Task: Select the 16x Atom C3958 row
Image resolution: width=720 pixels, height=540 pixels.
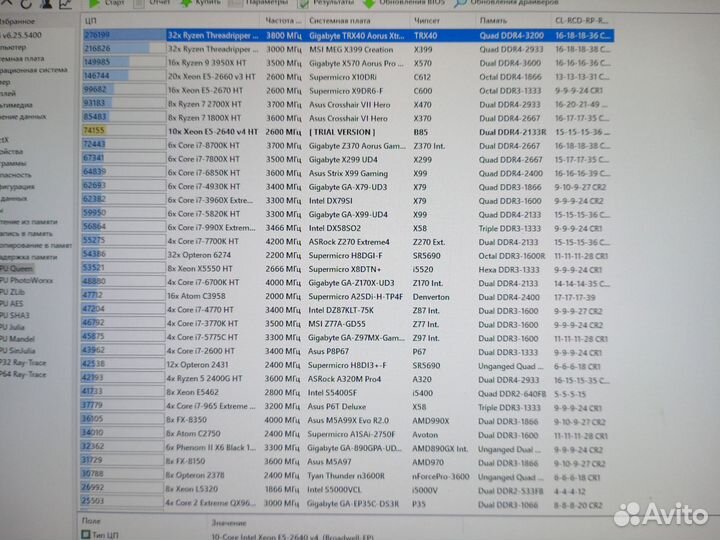Action: (348, 297)
